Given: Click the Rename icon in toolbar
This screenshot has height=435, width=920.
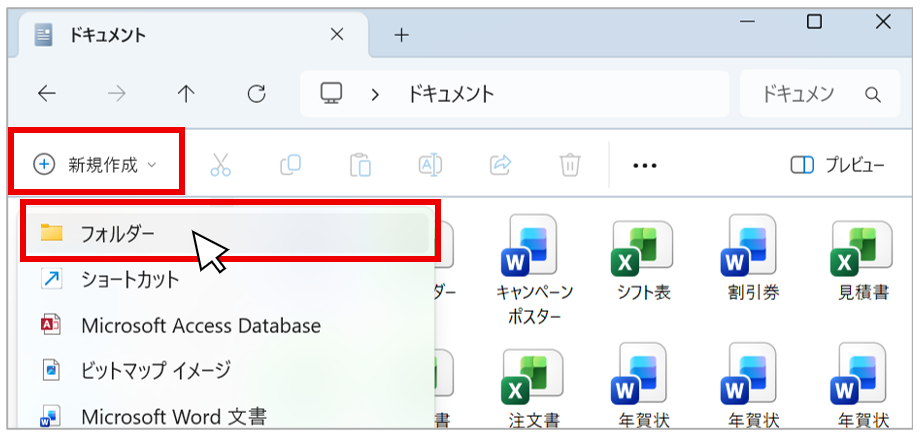Looking at the screenshot, I should point(430,165).
